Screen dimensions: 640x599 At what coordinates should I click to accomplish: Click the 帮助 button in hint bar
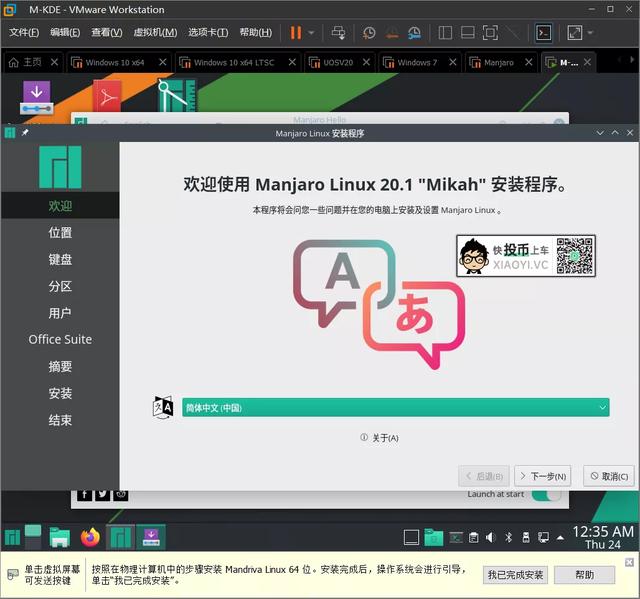point(584,575)
